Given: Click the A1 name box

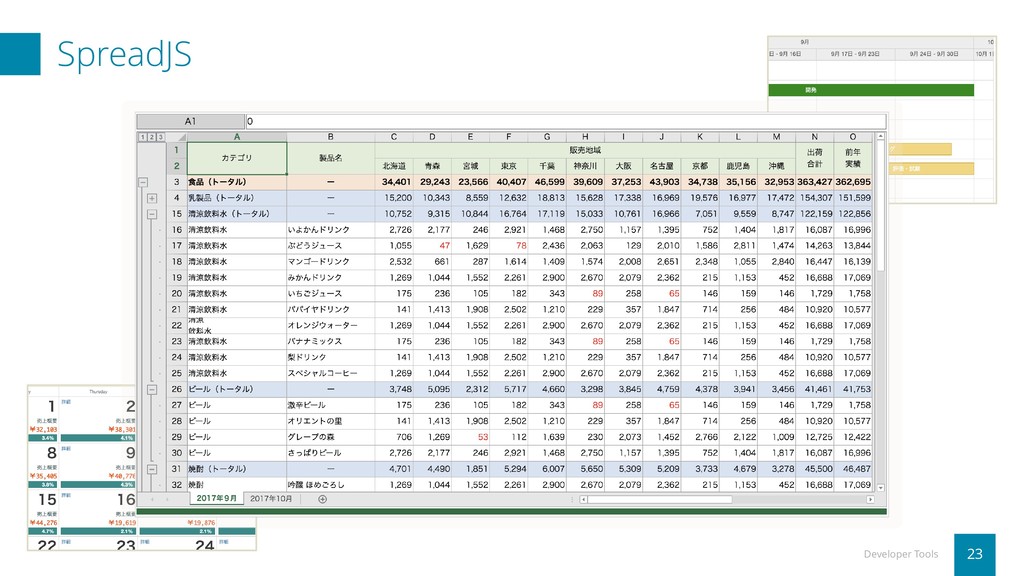Looking at the screenshot, I should (x=190, y=121).
